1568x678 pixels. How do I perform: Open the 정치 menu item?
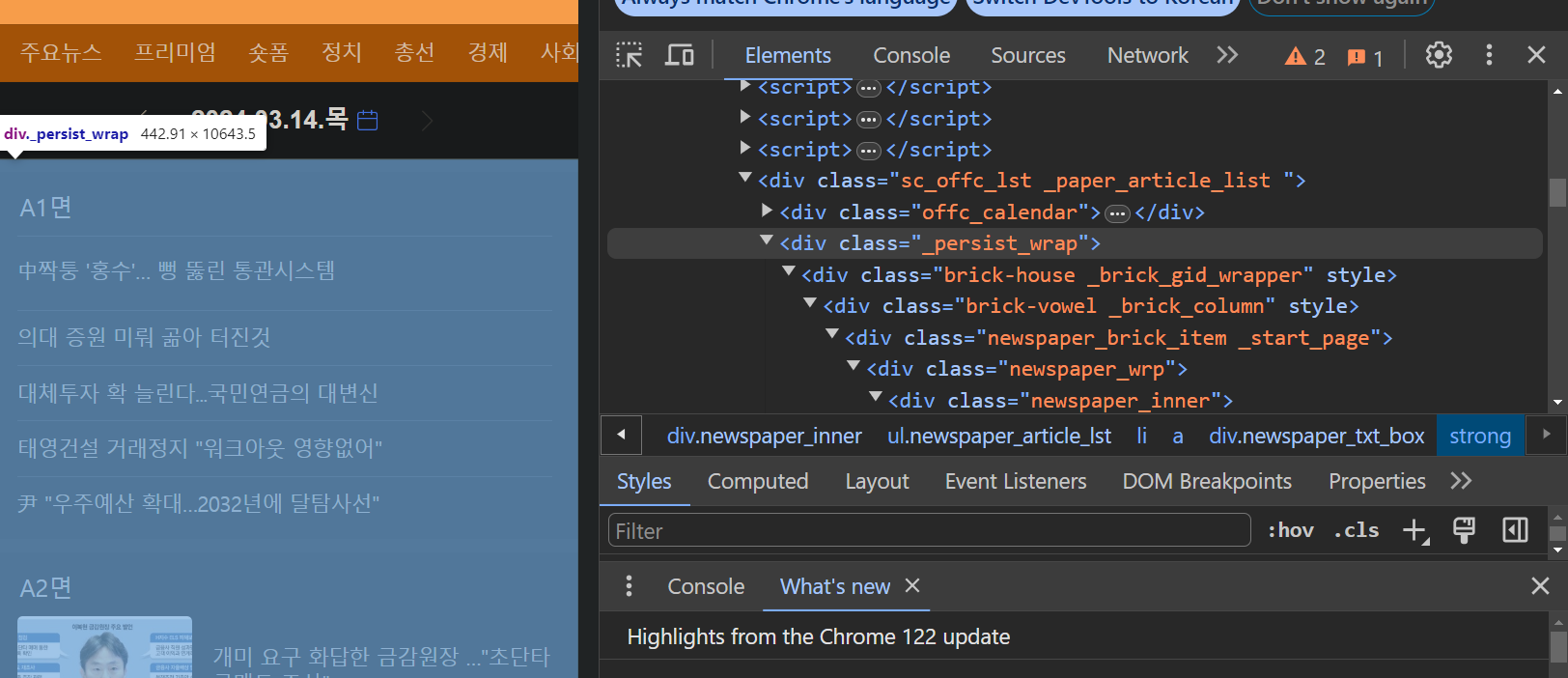click(x=342, y=52)
